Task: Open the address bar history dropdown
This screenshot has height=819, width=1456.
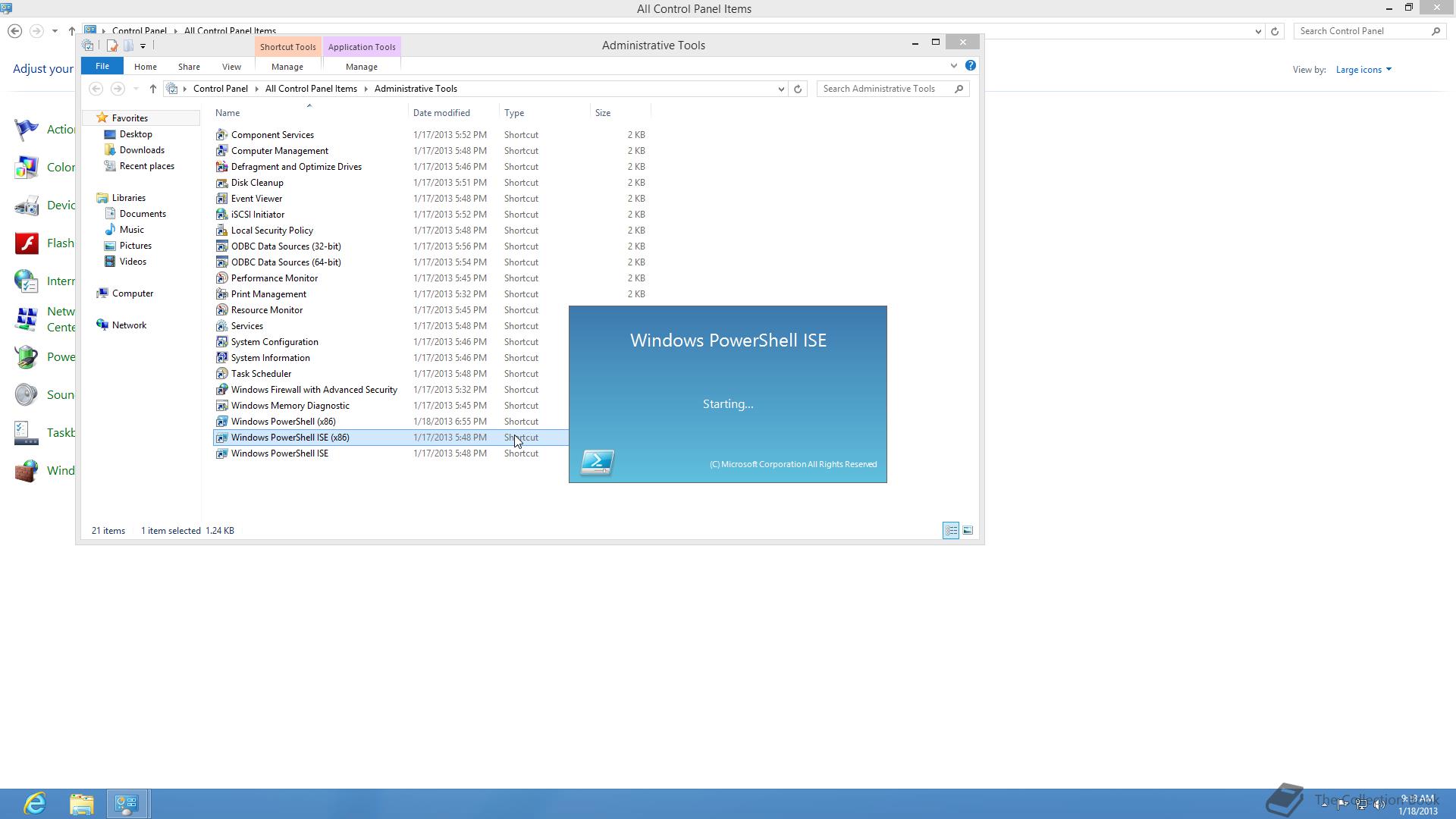Action: [x=781, y=89]
